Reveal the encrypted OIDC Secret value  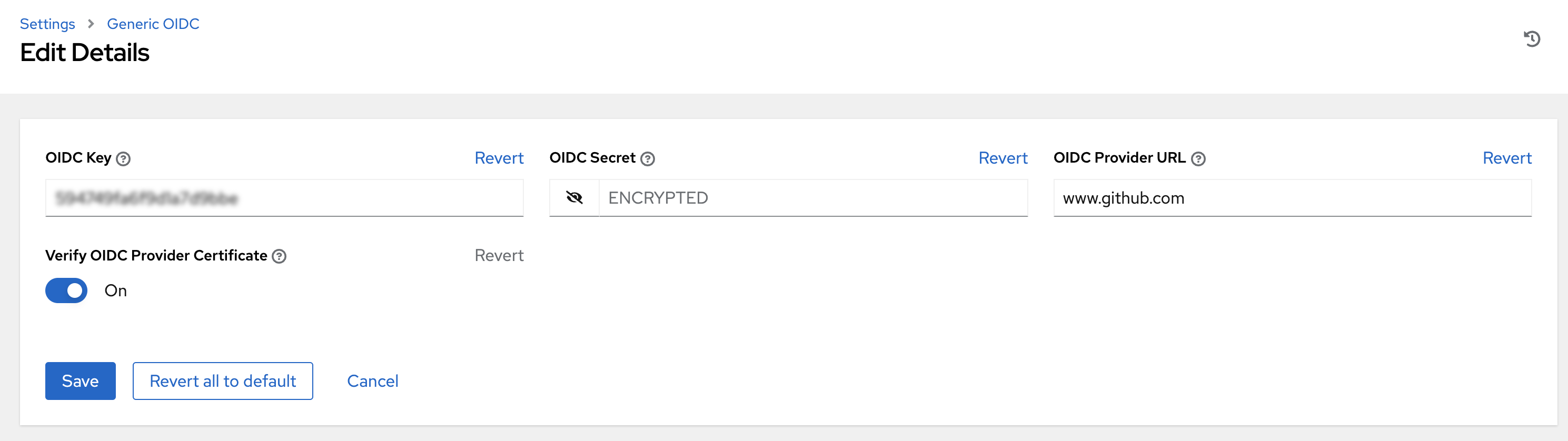pyautogui.click(x=573, y=198)
